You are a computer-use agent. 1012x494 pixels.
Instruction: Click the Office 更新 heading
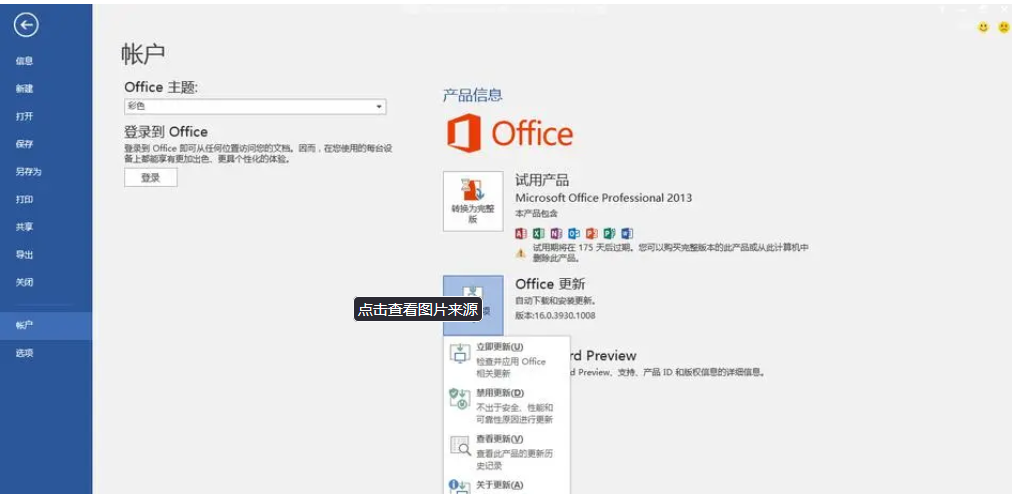(x=551, y=284)
